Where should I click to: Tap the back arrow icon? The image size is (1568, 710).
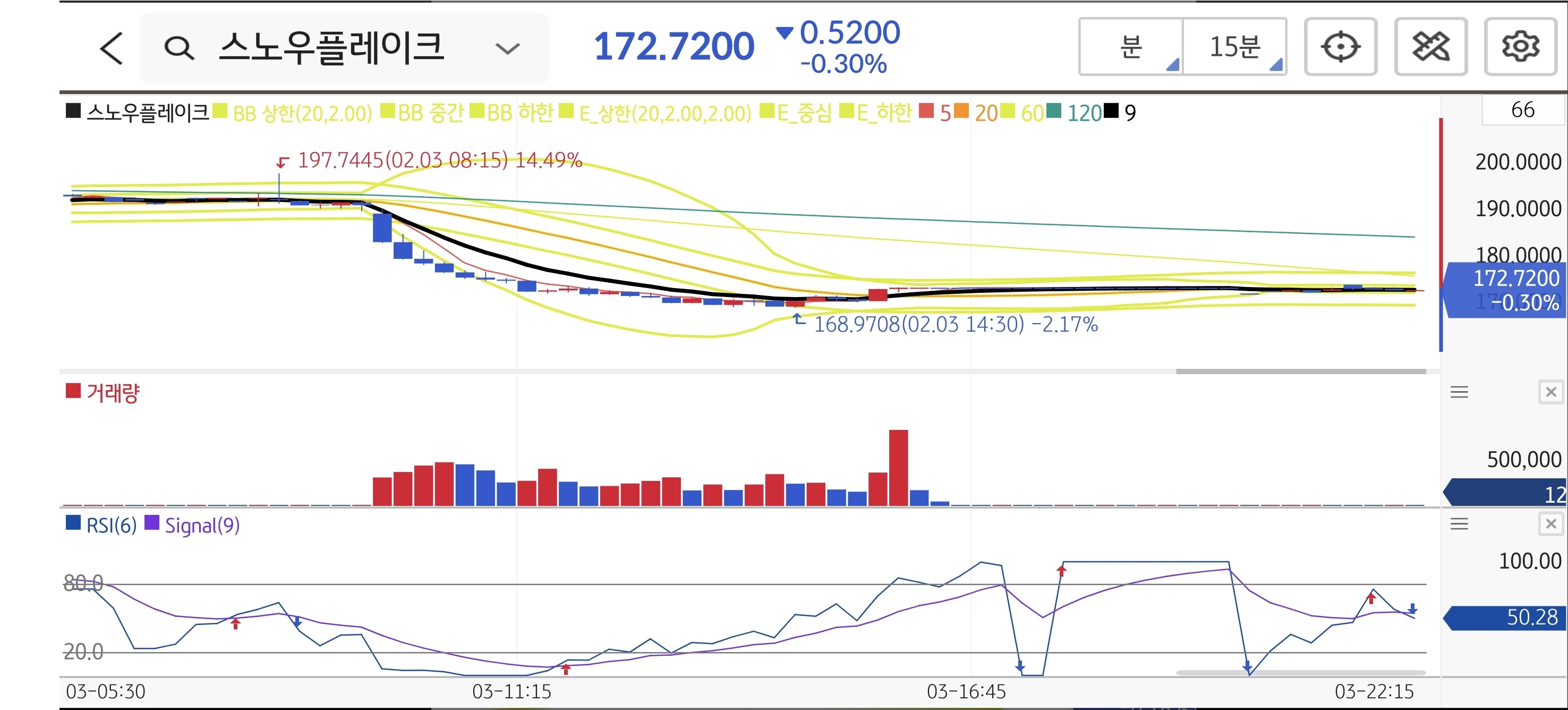[x=112, y=48]
